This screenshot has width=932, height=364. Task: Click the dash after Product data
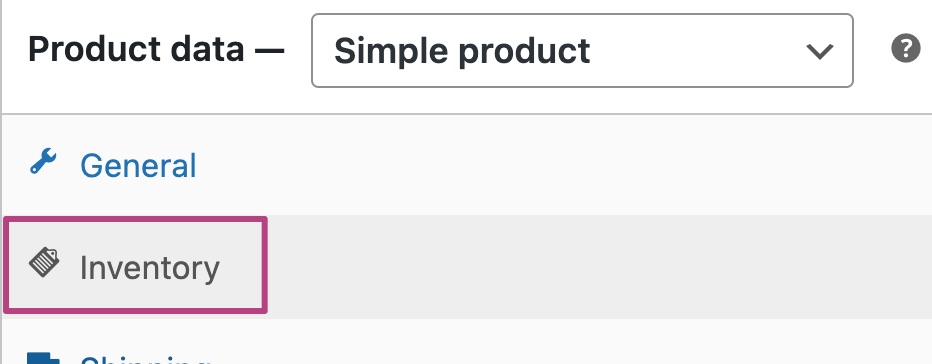coord(269,51)
